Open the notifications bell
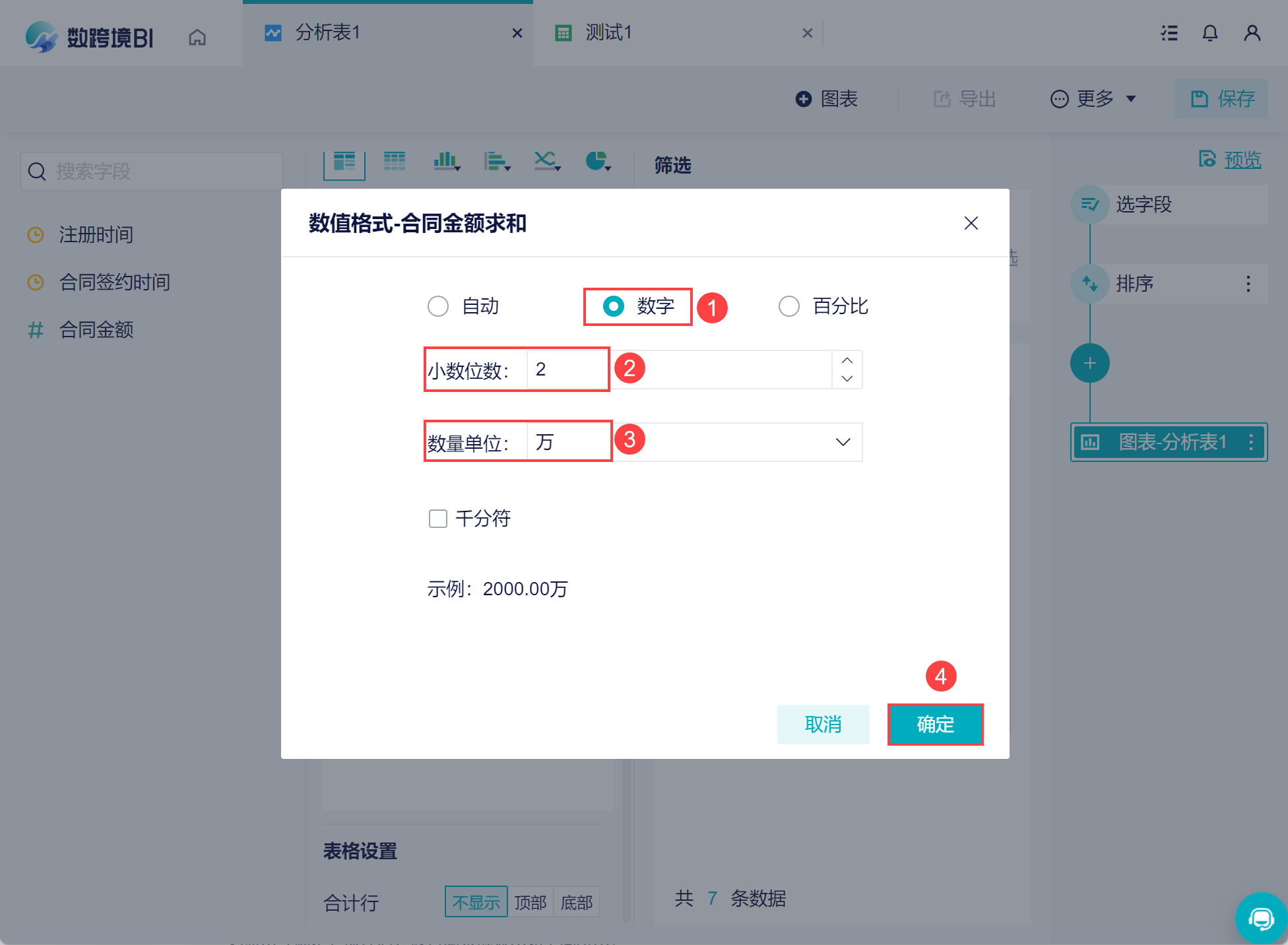This screenshot has height=945, width=1288. click(1209, 33)
